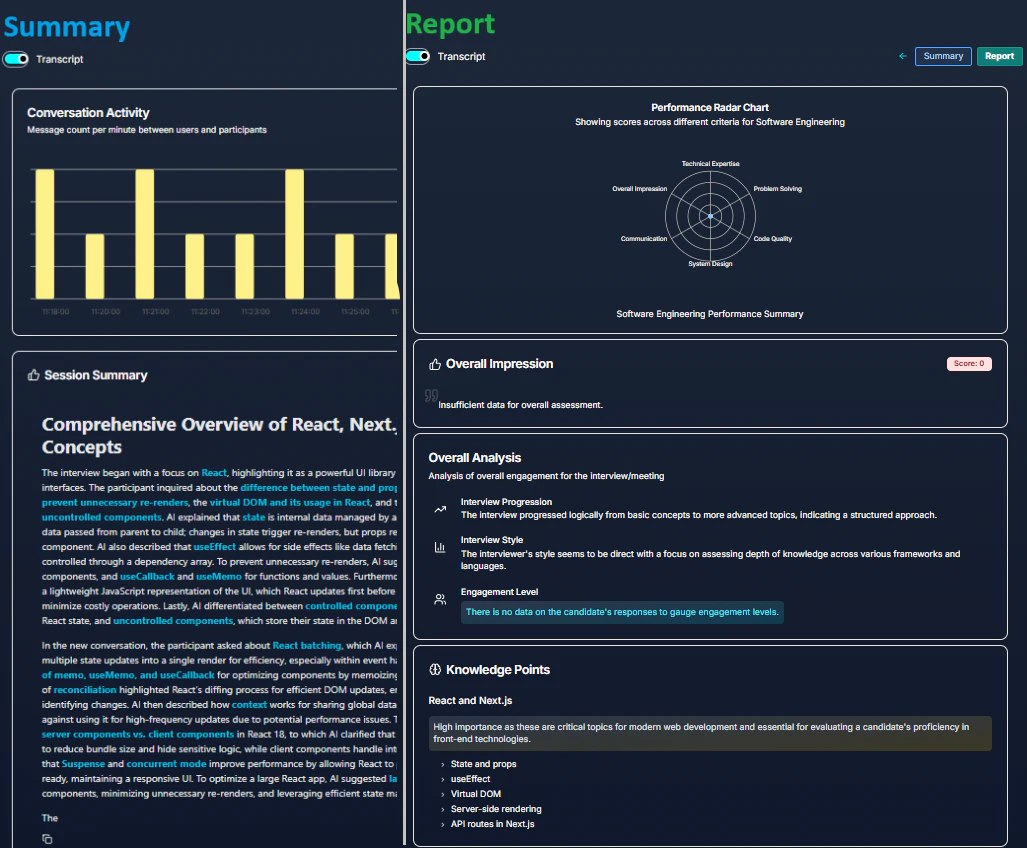Viewport: 1027px width, 848px height.
Task: Toggle the Transcript switch in Summary panel
Action: tap(16, 59)
